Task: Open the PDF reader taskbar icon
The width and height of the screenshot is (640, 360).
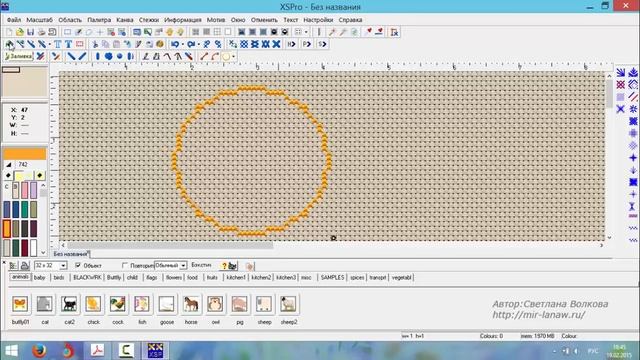Action: [x=97, y=351]
